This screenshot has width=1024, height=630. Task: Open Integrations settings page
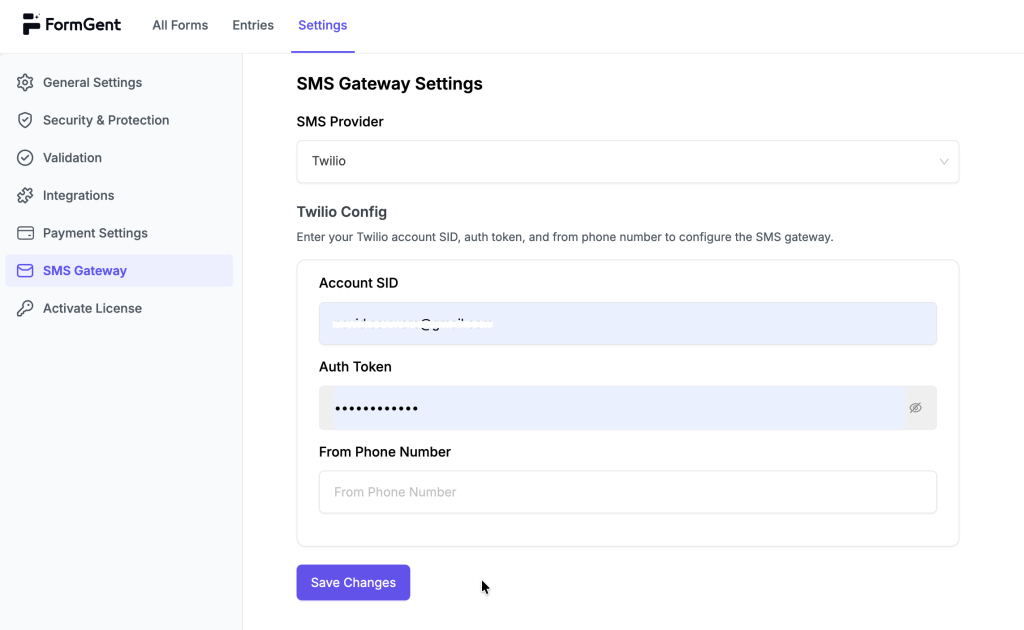click(x=119, y=195)
